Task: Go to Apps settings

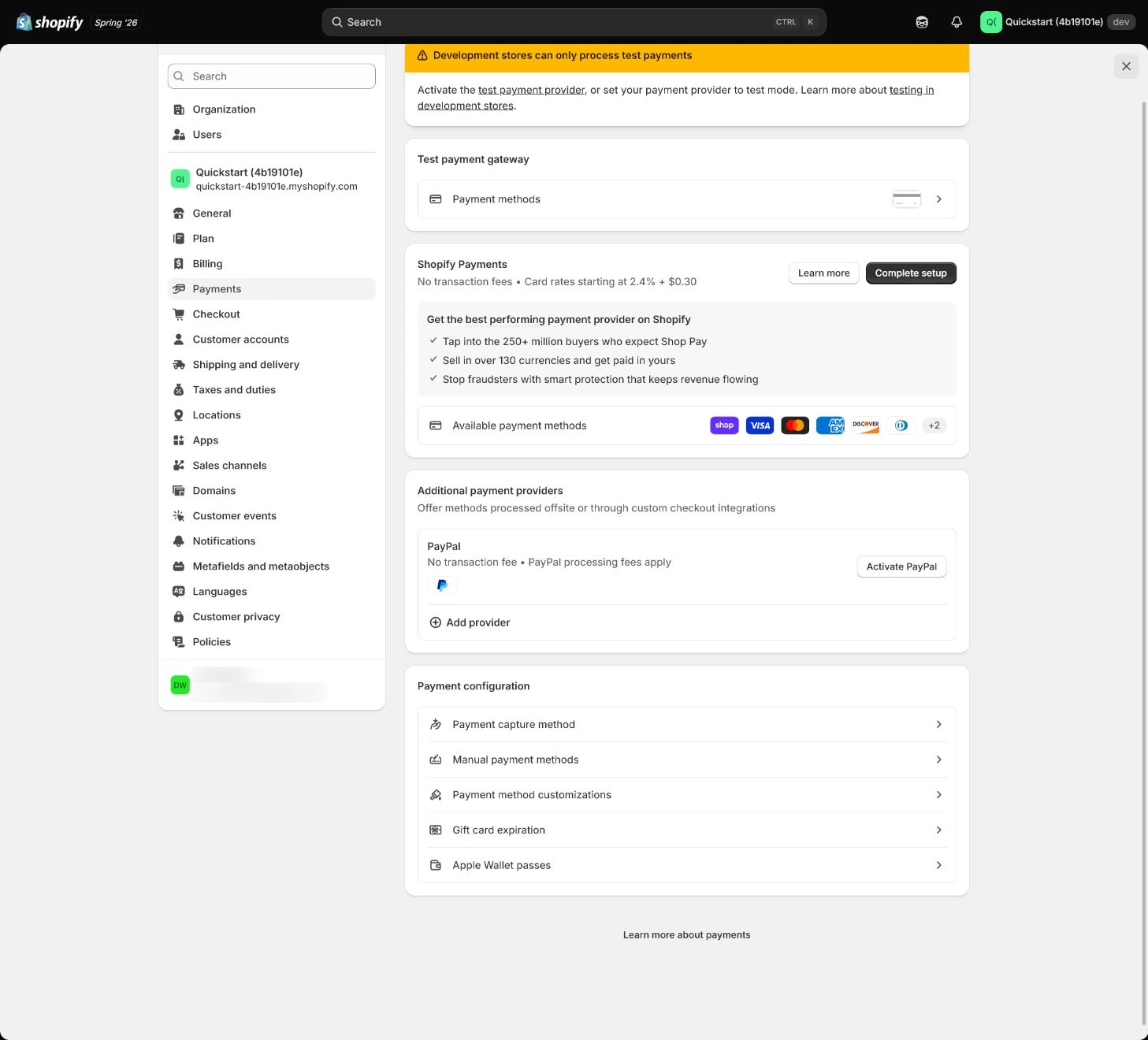Action: pyautogui.click(x=272, y=440)
